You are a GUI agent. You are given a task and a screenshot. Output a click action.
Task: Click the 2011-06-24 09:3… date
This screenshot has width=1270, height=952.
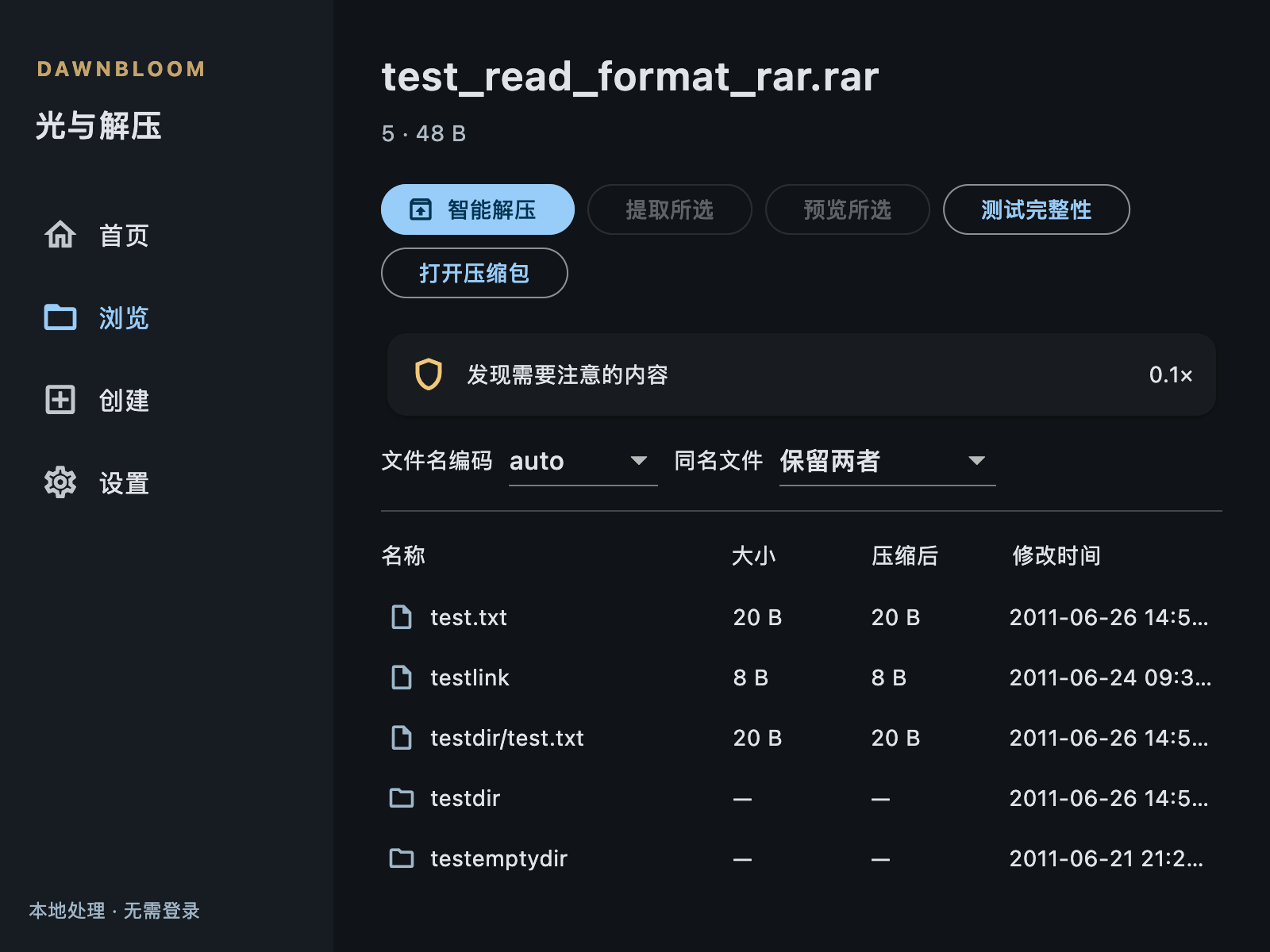(x=1110, y=678)
